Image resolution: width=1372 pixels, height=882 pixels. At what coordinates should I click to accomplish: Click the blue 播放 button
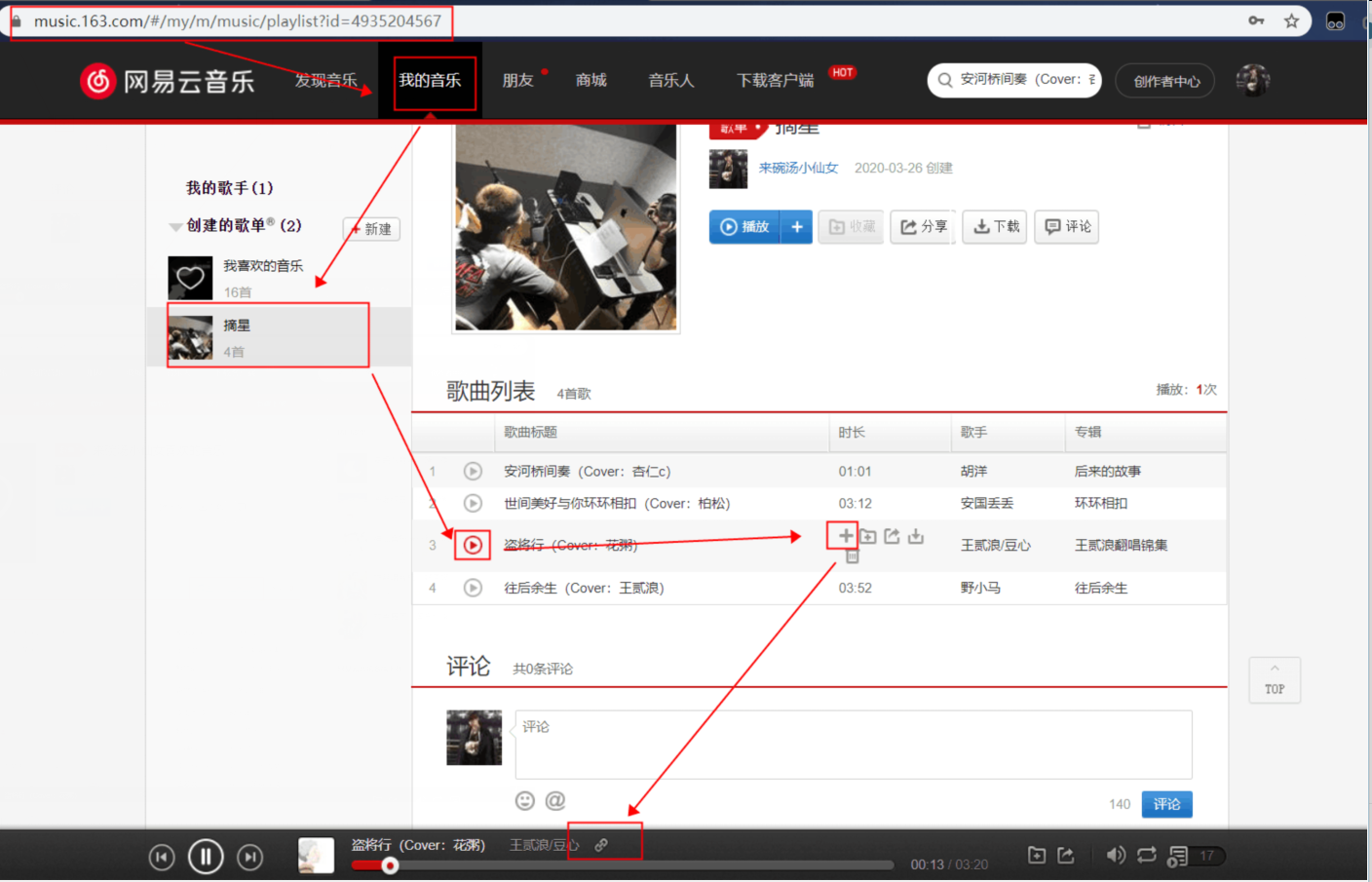click(x=744, y=226)
